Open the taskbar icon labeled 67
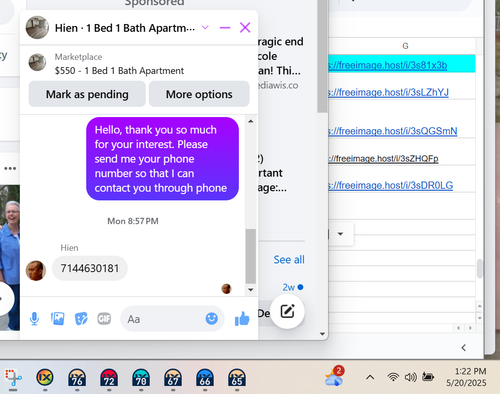500x394 pixels. coord(173,378)
